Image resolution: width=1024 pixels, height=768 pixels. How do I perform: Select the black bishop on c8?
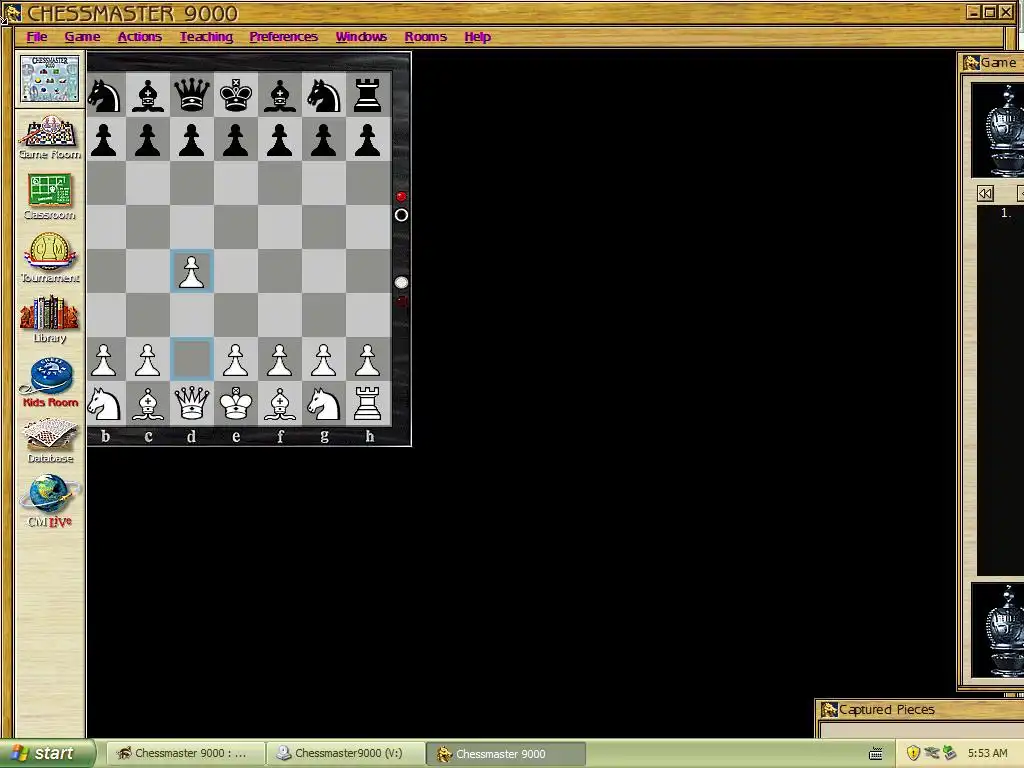pos(148,95)
